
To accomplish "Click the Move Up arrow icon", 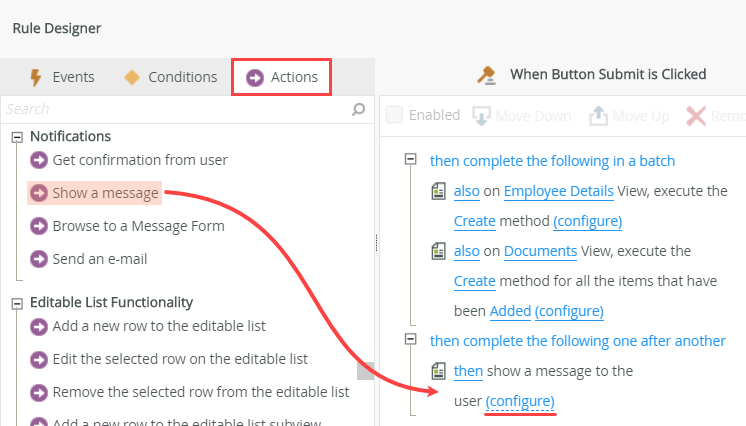I will coord(598,116).
